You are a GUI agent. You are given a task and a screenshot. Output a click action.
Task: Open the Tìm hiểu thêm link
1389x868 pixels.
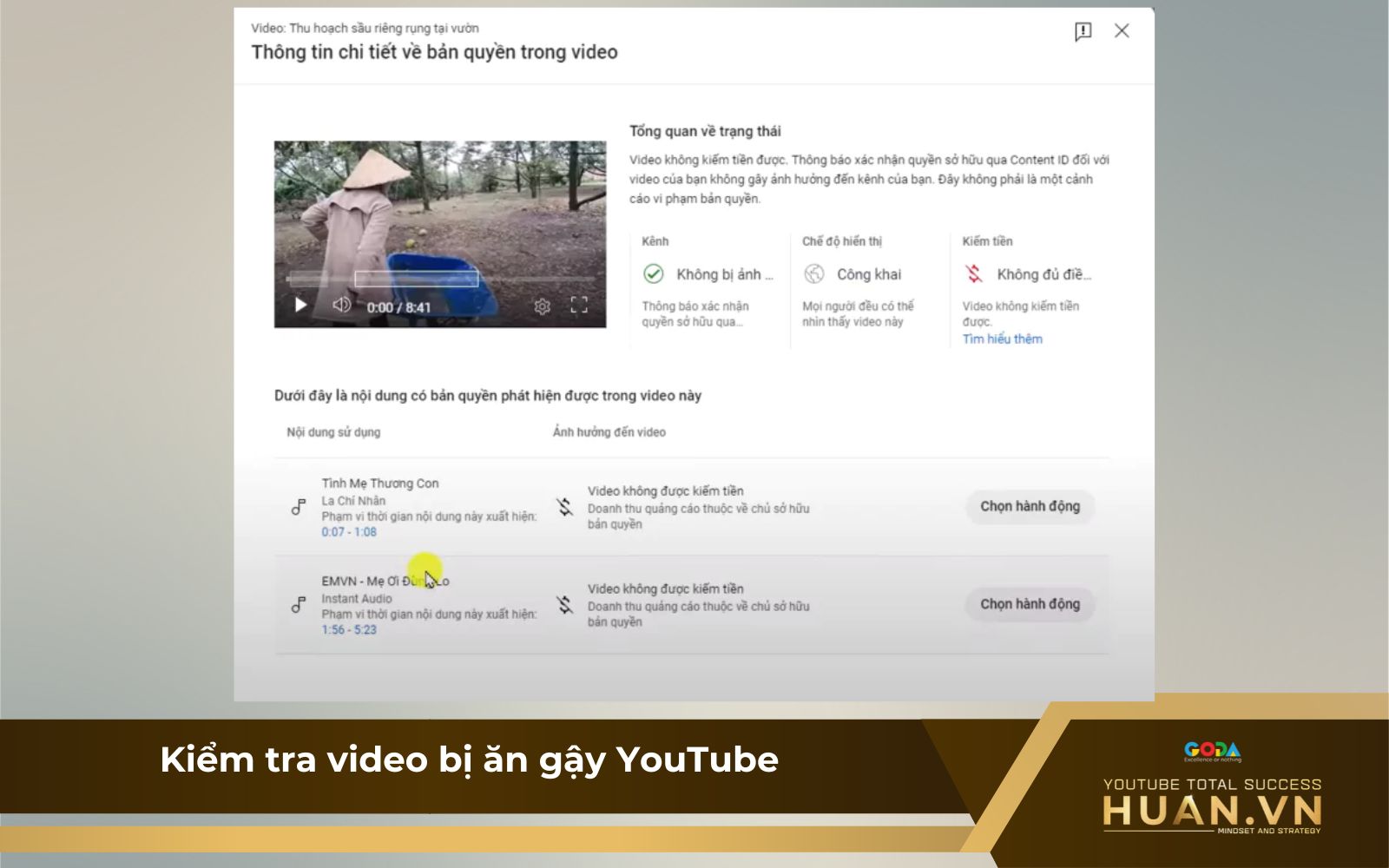click(1002, 339)
